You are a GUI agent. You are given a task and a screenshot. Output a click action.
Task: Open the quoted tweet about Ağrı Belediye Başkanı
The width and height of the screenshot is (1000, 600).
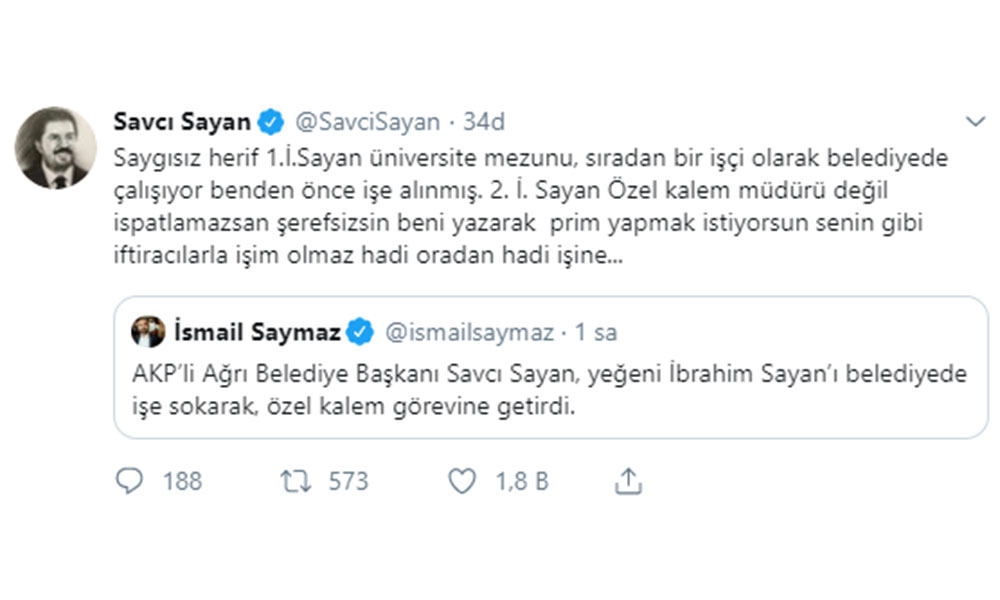click(550, 388)
